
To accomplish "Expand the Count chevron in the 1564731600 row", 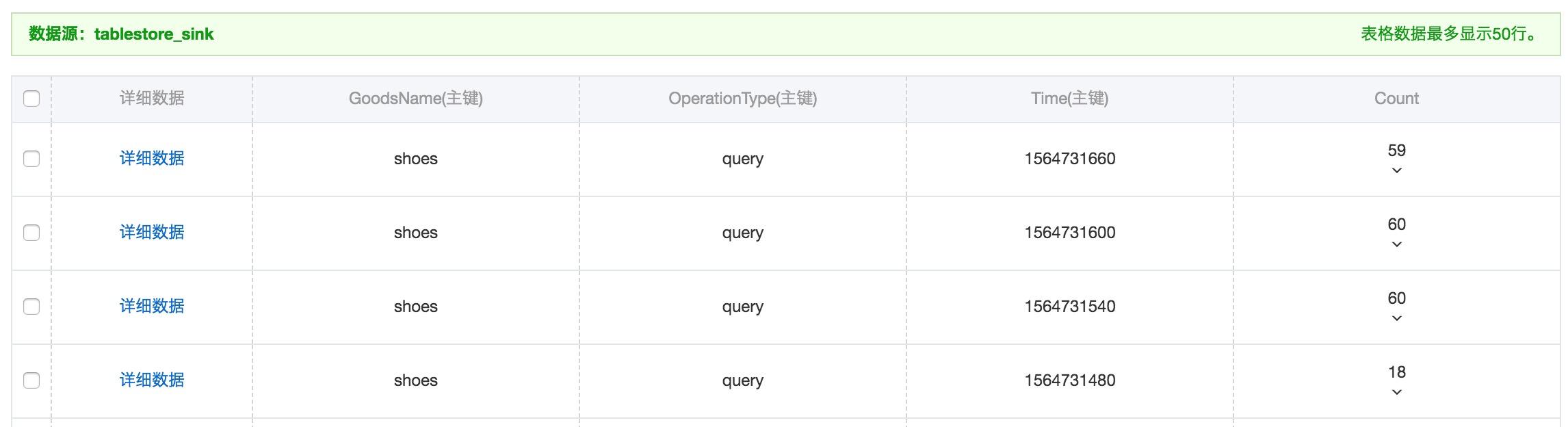I will tap(1397, 244).
